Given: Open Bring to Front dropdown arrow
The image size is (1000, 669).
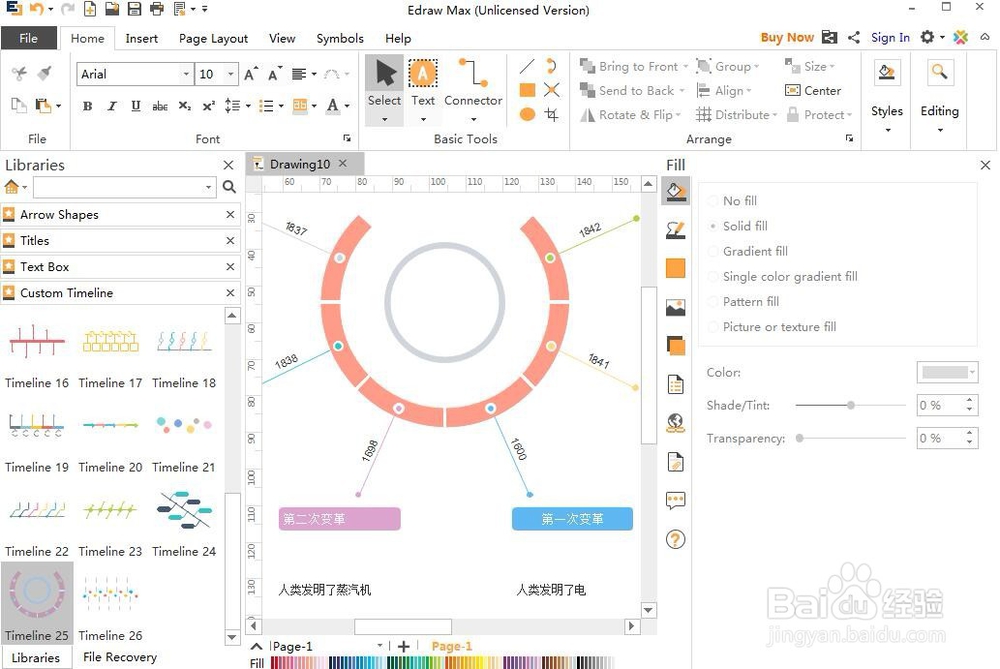Looking at the screenshot, I should tap(686, 66).
